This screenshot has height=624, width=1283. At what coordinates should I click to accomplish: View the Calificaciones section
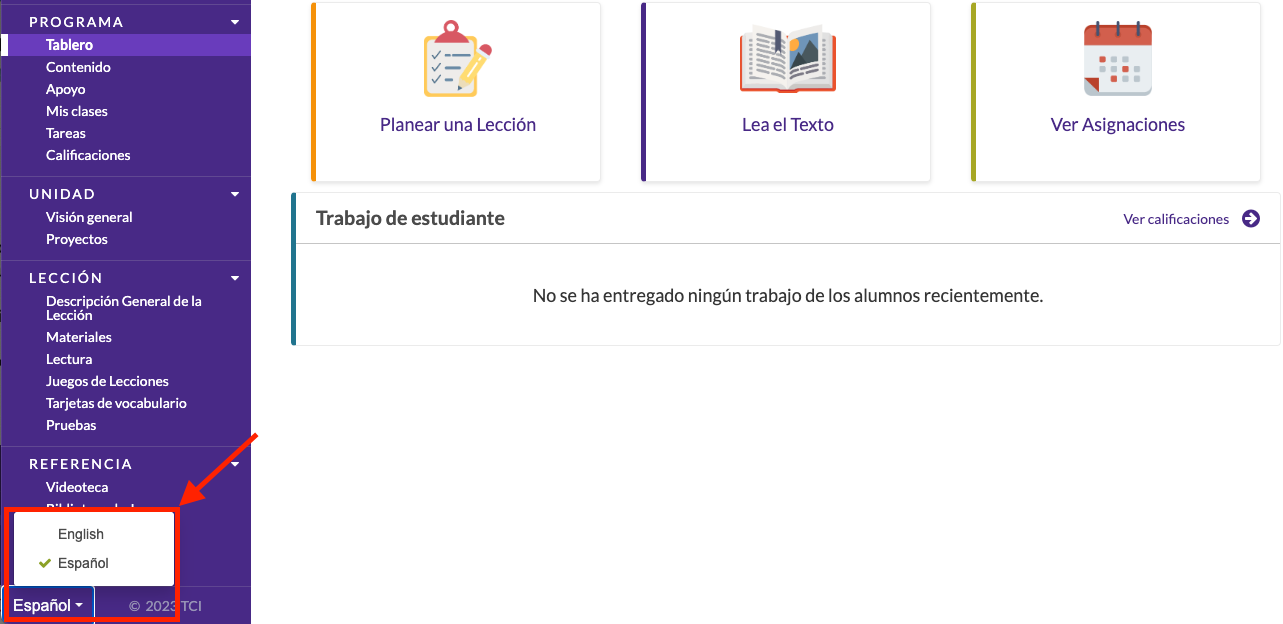click(x=88, y=155)
